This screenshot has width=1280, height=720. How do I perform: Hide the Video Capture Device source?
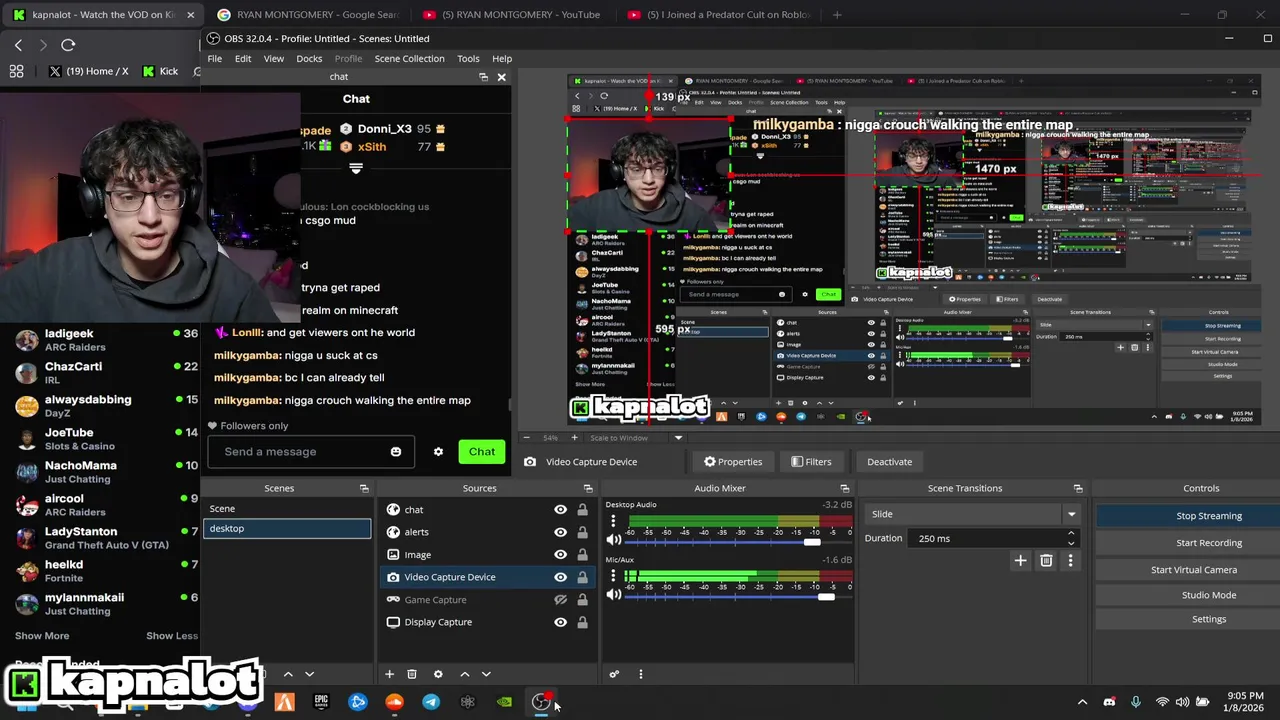click(x=560, y=577)
